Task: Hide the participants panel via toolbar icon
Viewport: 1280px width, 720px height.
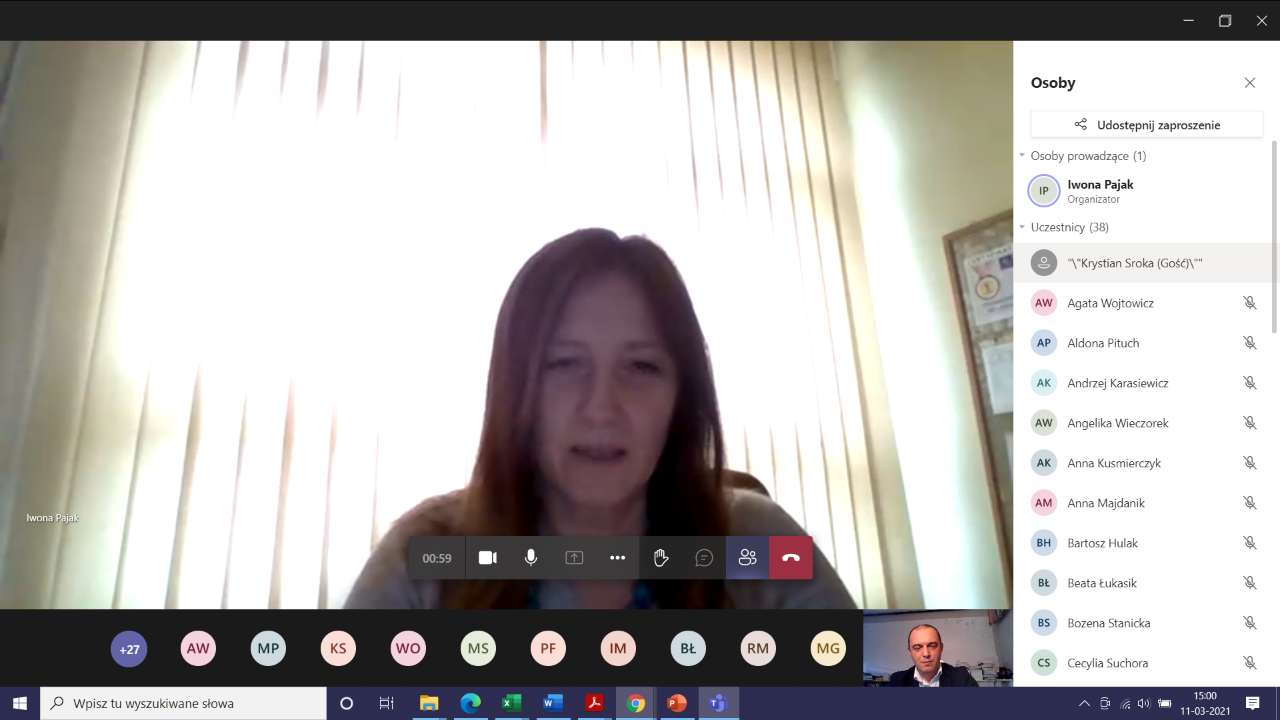Action: click(747, 558)
